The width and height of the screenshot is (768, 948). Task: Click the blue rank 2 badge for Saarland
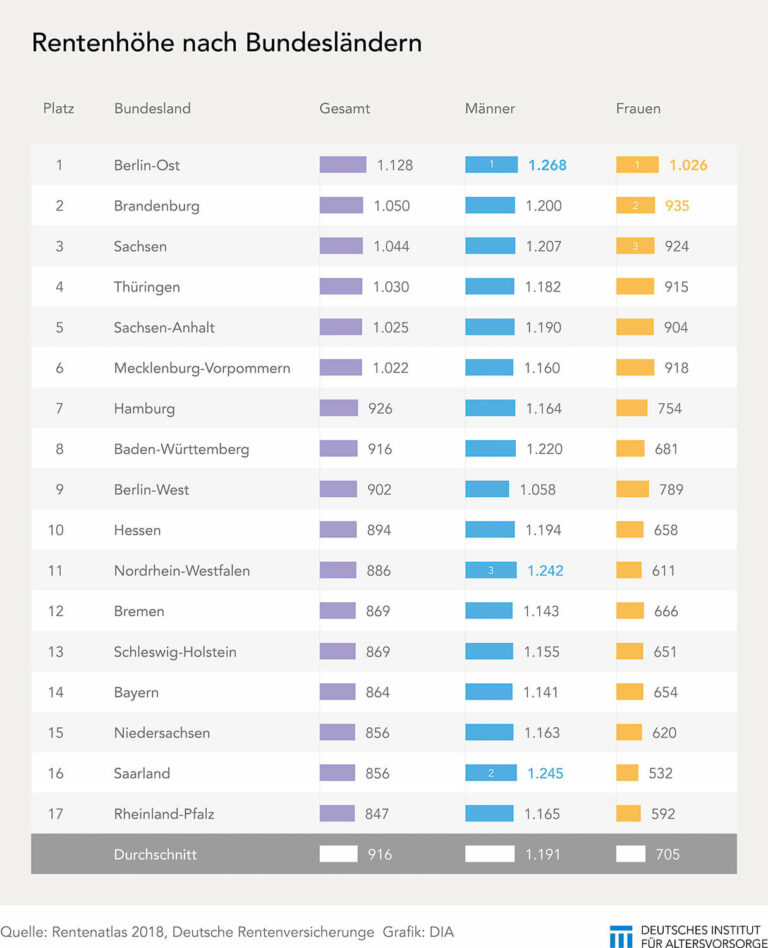[490, 773]
